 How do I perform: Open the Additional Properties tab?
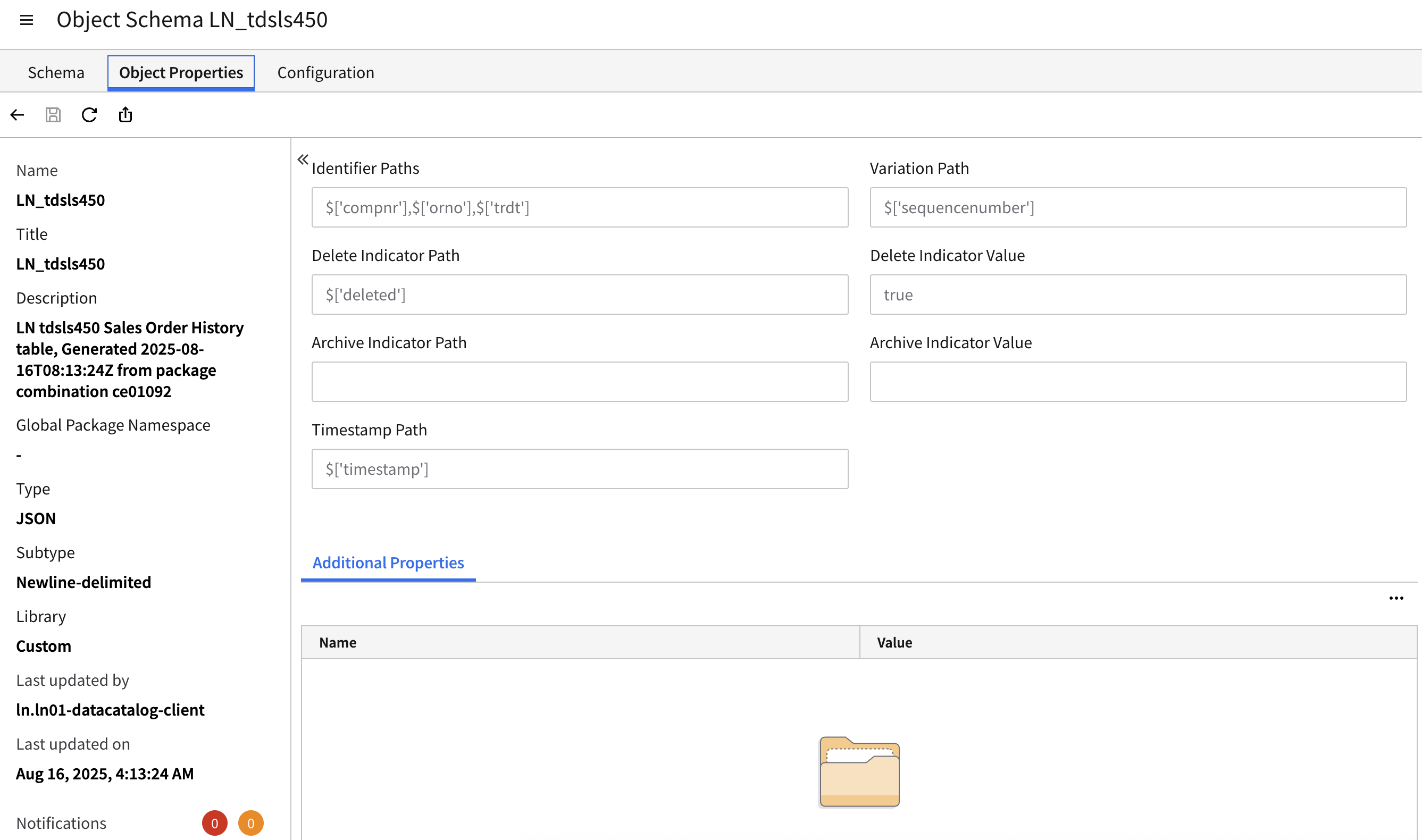[388, 562]
